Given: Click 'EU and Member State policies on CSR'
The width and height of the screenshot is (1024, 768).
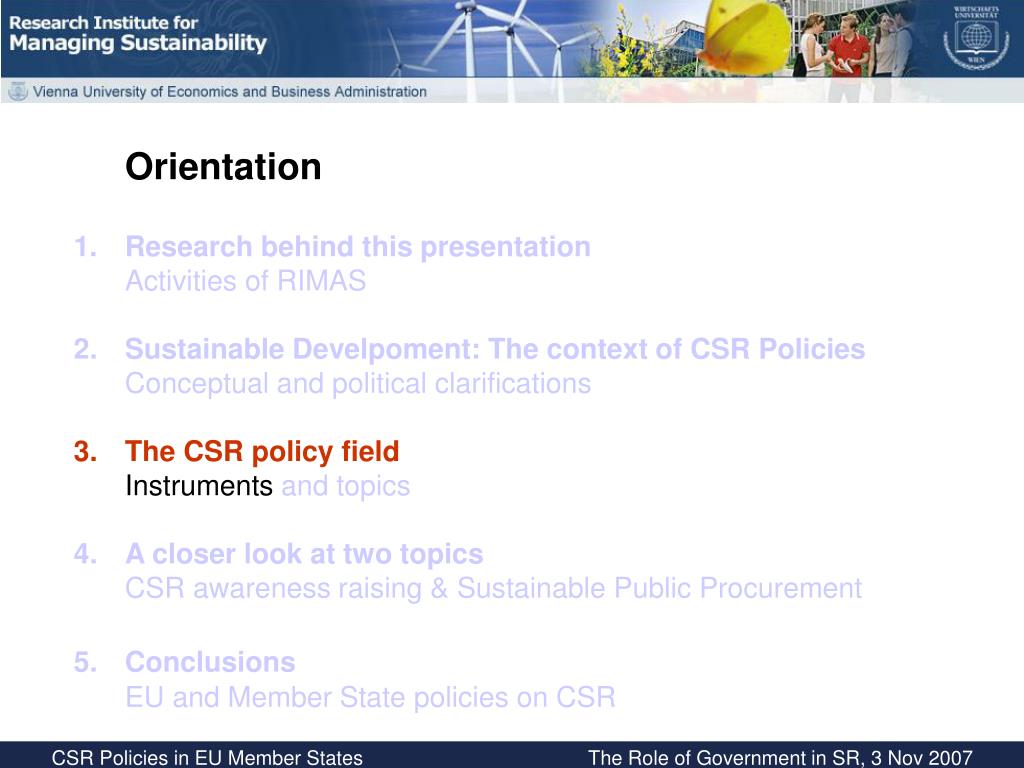Looking at the screenshot, I should 370,697.
